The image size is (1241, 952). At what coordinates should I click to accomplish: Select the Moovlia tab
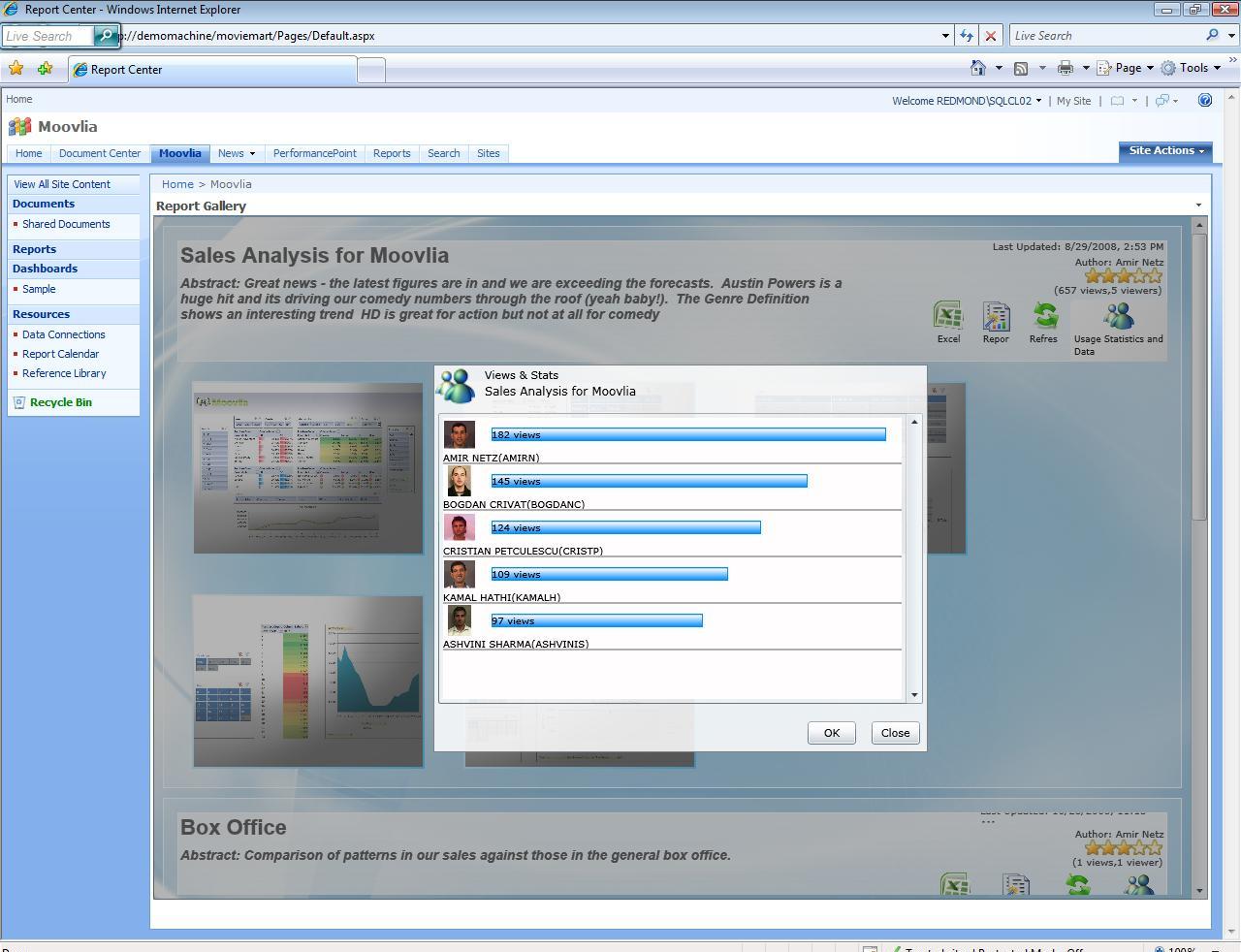[x=180, y=153]
